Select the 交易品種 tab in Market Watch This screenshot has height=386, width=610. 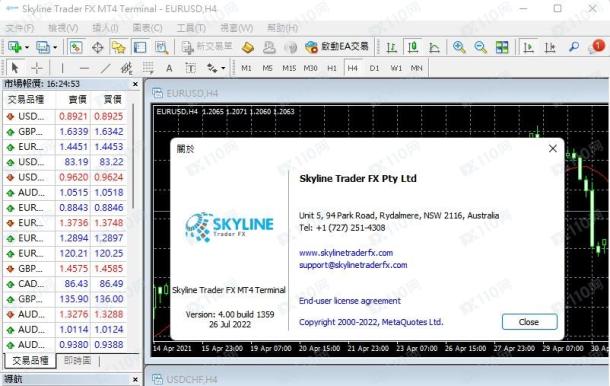30,361
